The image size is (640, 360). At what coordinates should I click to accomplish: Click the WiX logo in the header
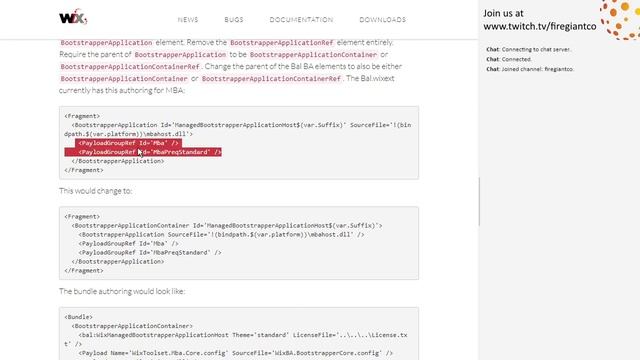pyautogui.click(x=73, y=17)
